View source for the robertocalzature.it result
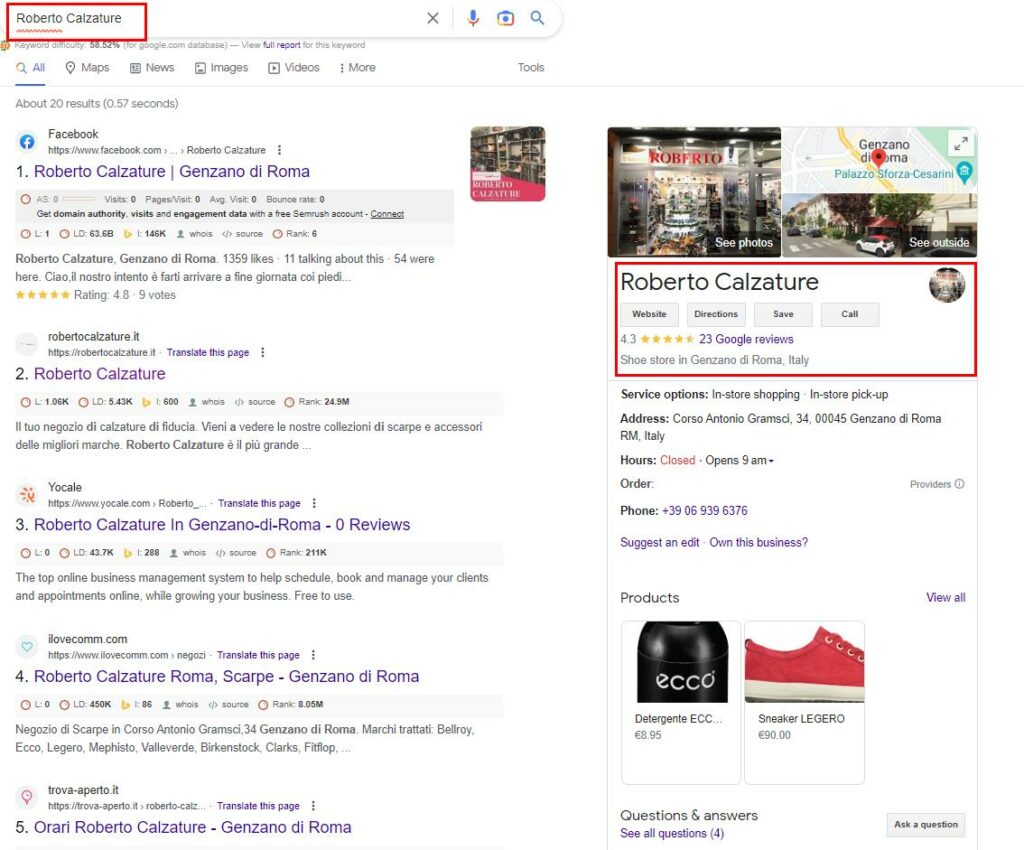Image resolution: width=1024 pixels, height=850 pixels. (255, 401)
